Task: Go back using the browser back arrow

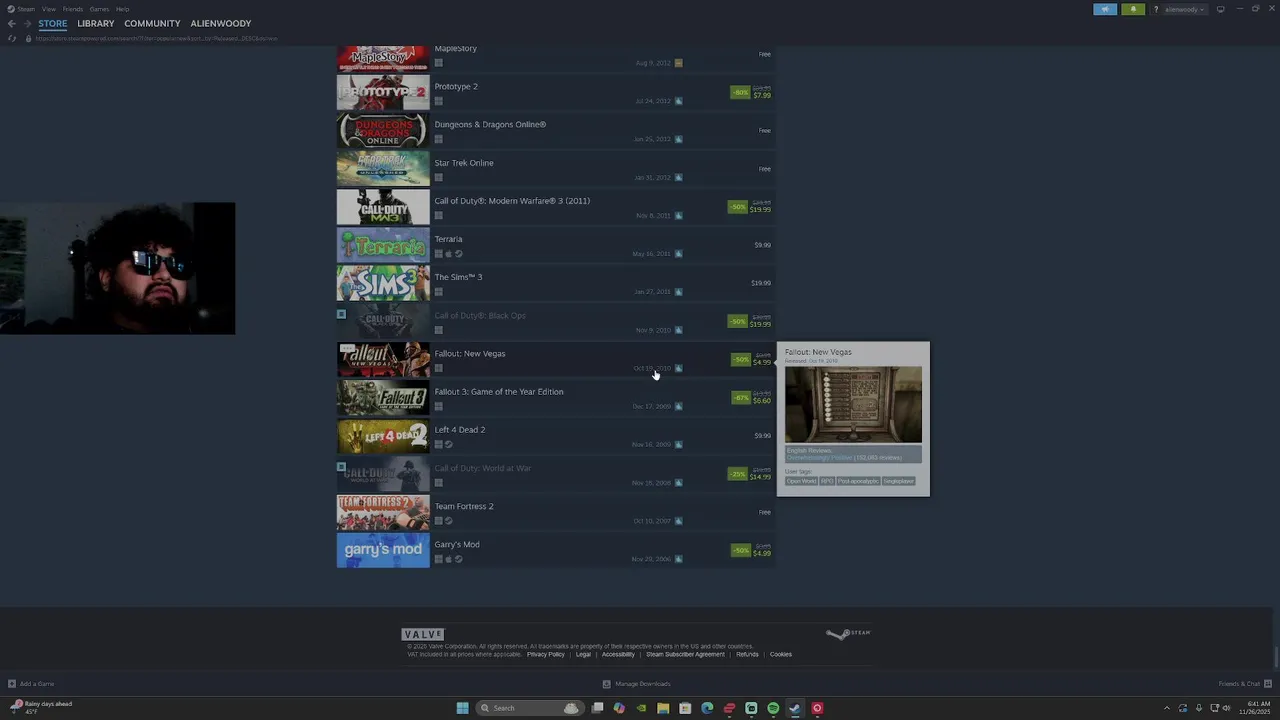Action: click(12, 23)
